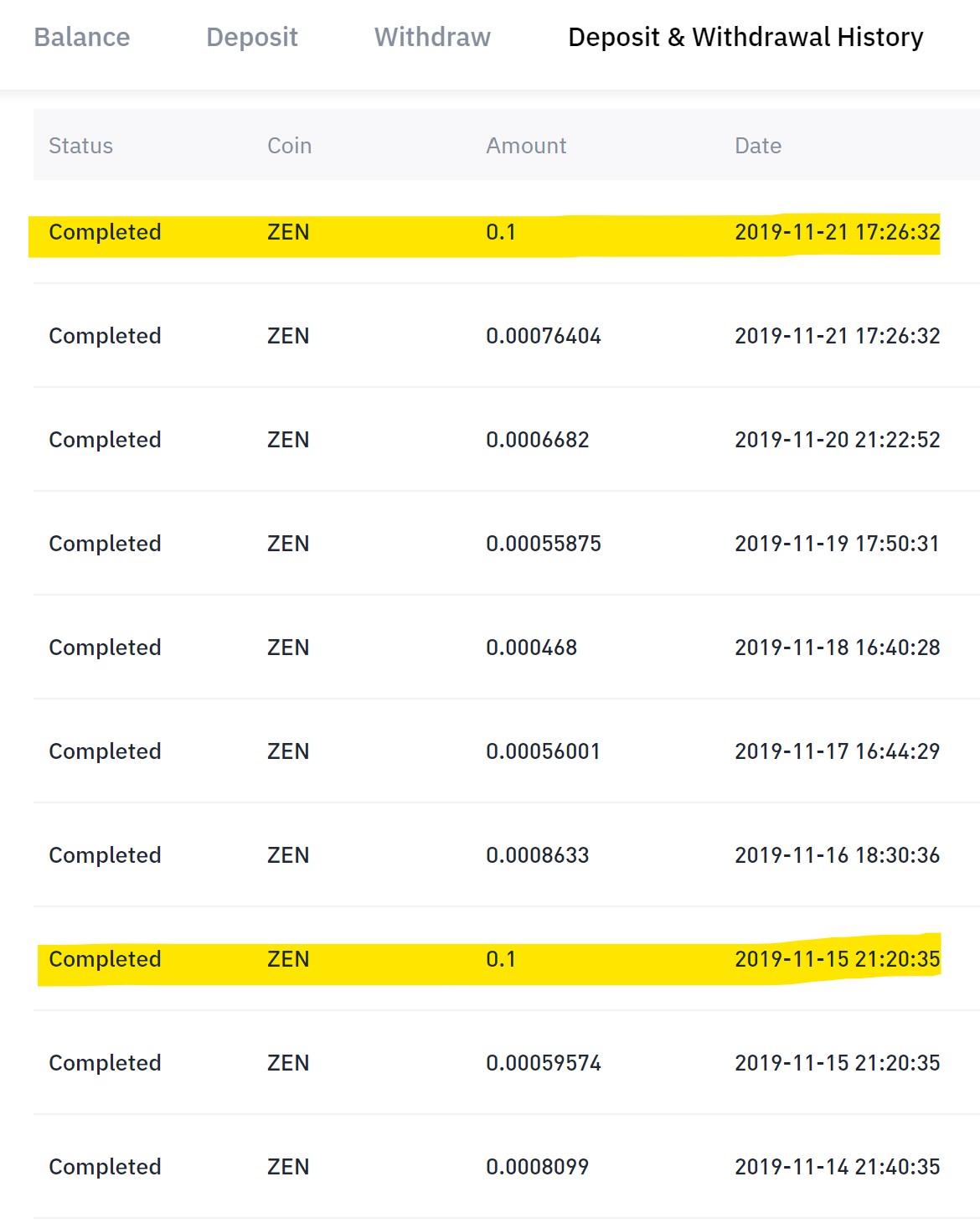Go to the Withdraw tab
The width and height of the screenshot is (980, 1223).
point(432,38)
